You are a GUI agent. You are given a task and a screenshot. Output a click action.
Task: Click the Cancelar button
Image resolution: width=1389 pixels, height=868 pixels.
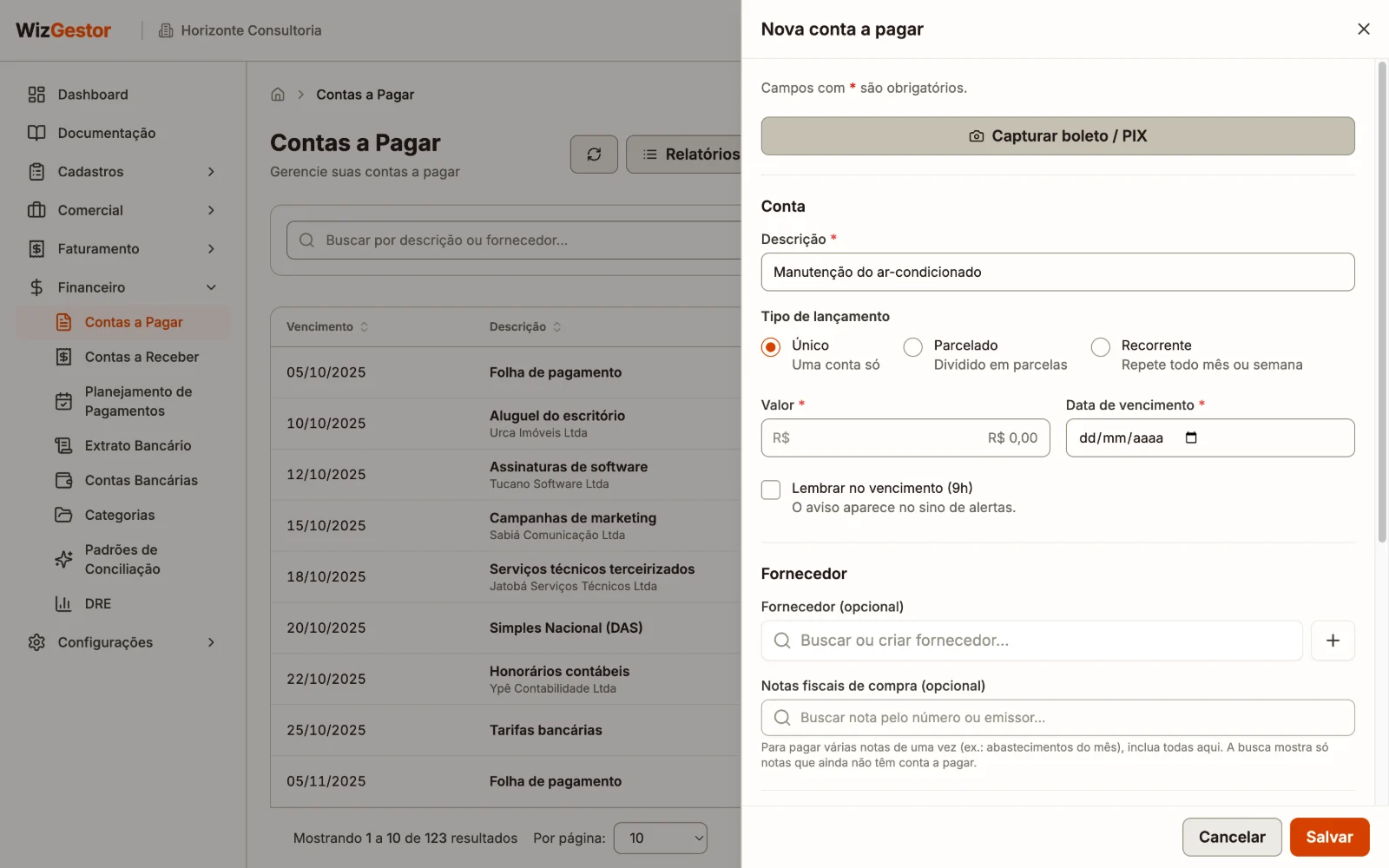coord(1232,838)
